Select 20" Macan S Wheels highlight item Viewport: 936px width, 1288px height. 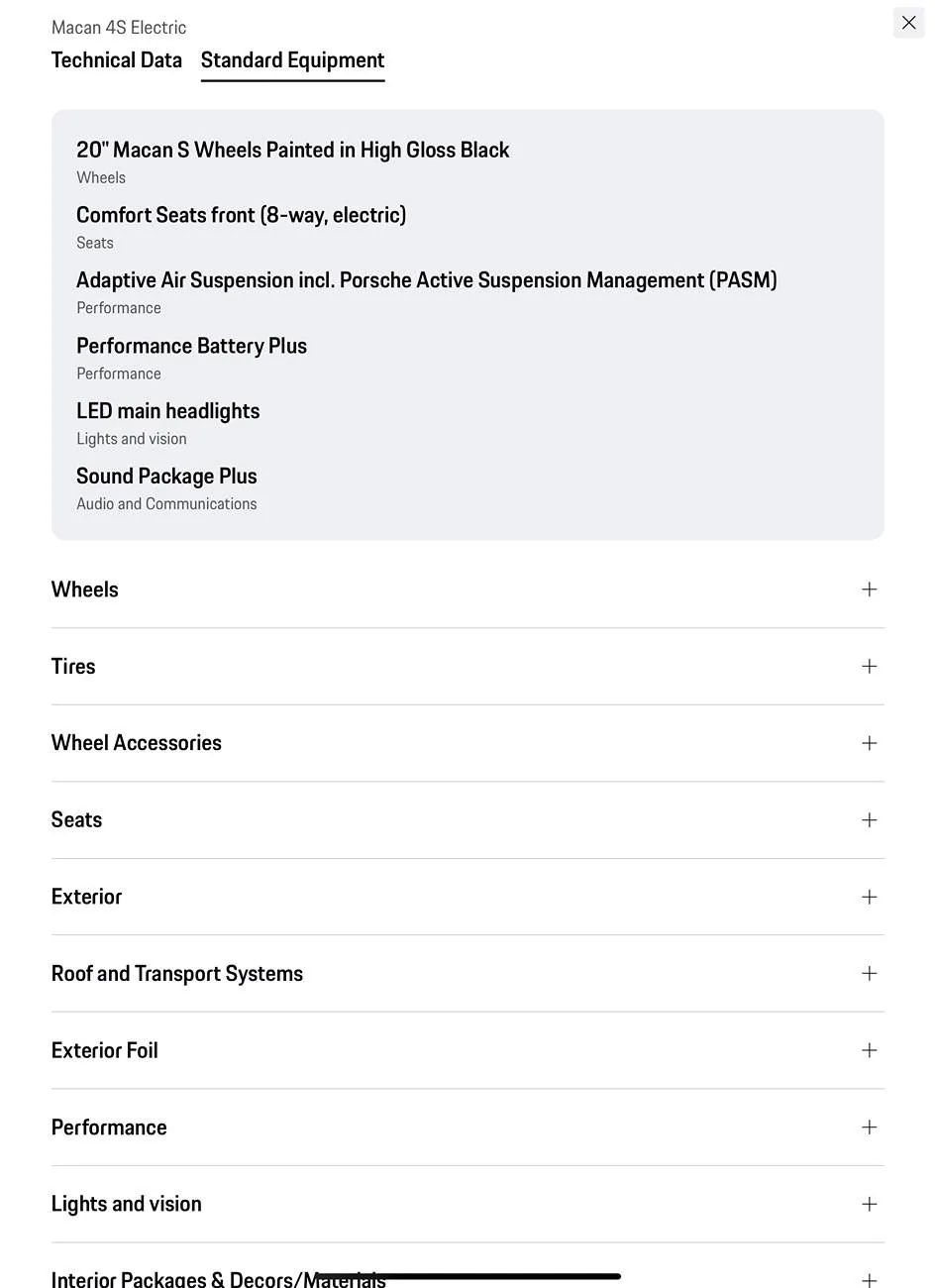pos(292,151)
